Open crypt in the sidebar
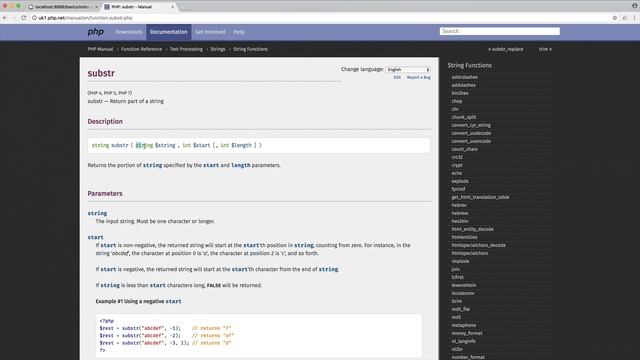Viewport: 640px width, 360px height. tap(457, 165)
